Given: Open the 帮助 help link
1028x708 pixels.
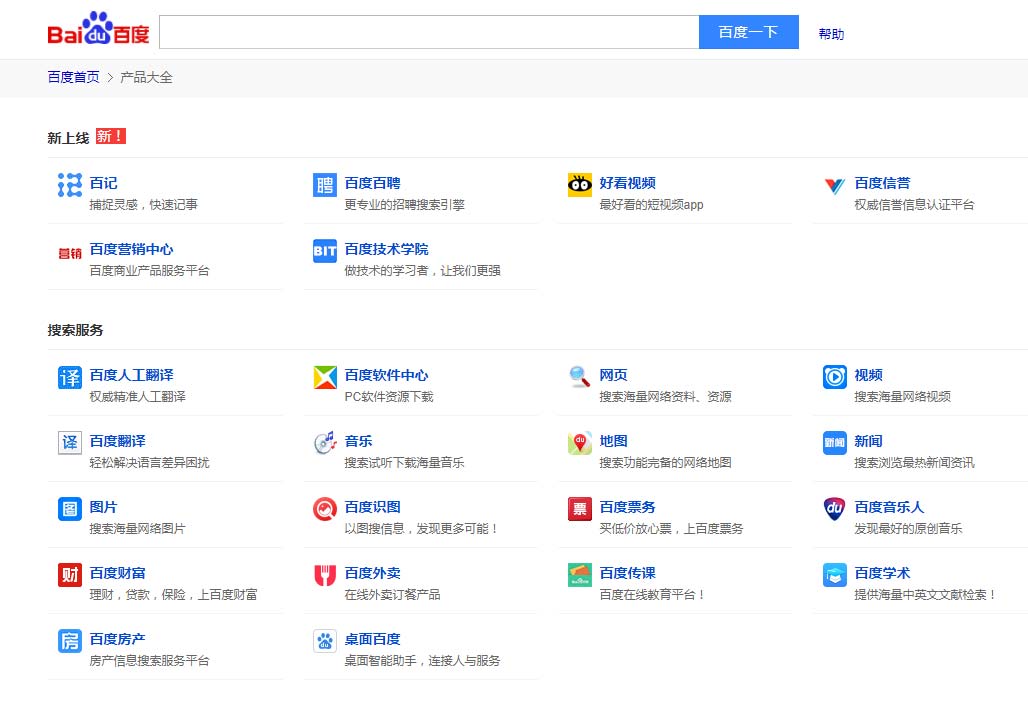Looking at the screenshot, I should [x=831, y=34].
